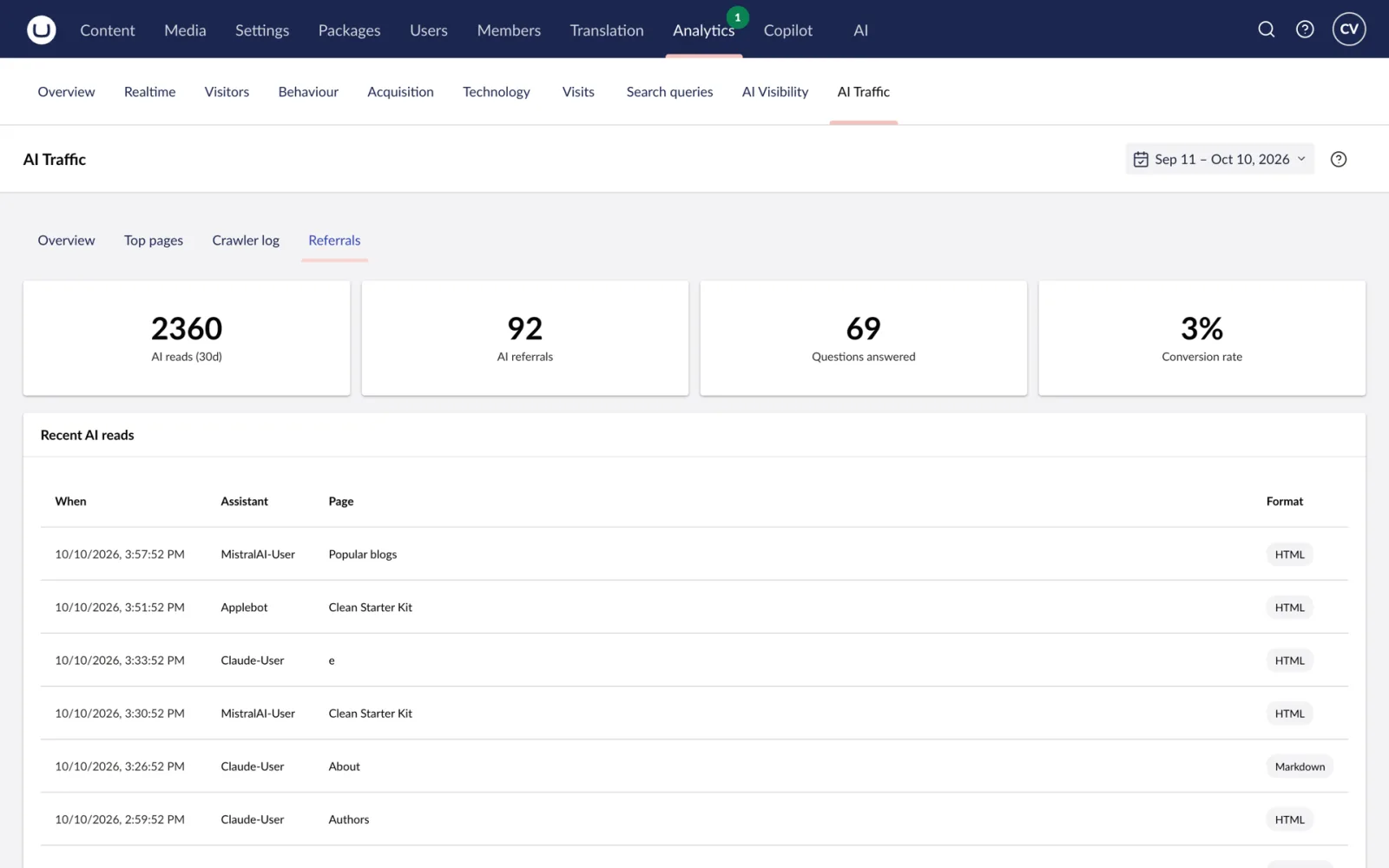Expand the Sep 11 – Oct 10, 2026 date range

point(1220,159)
